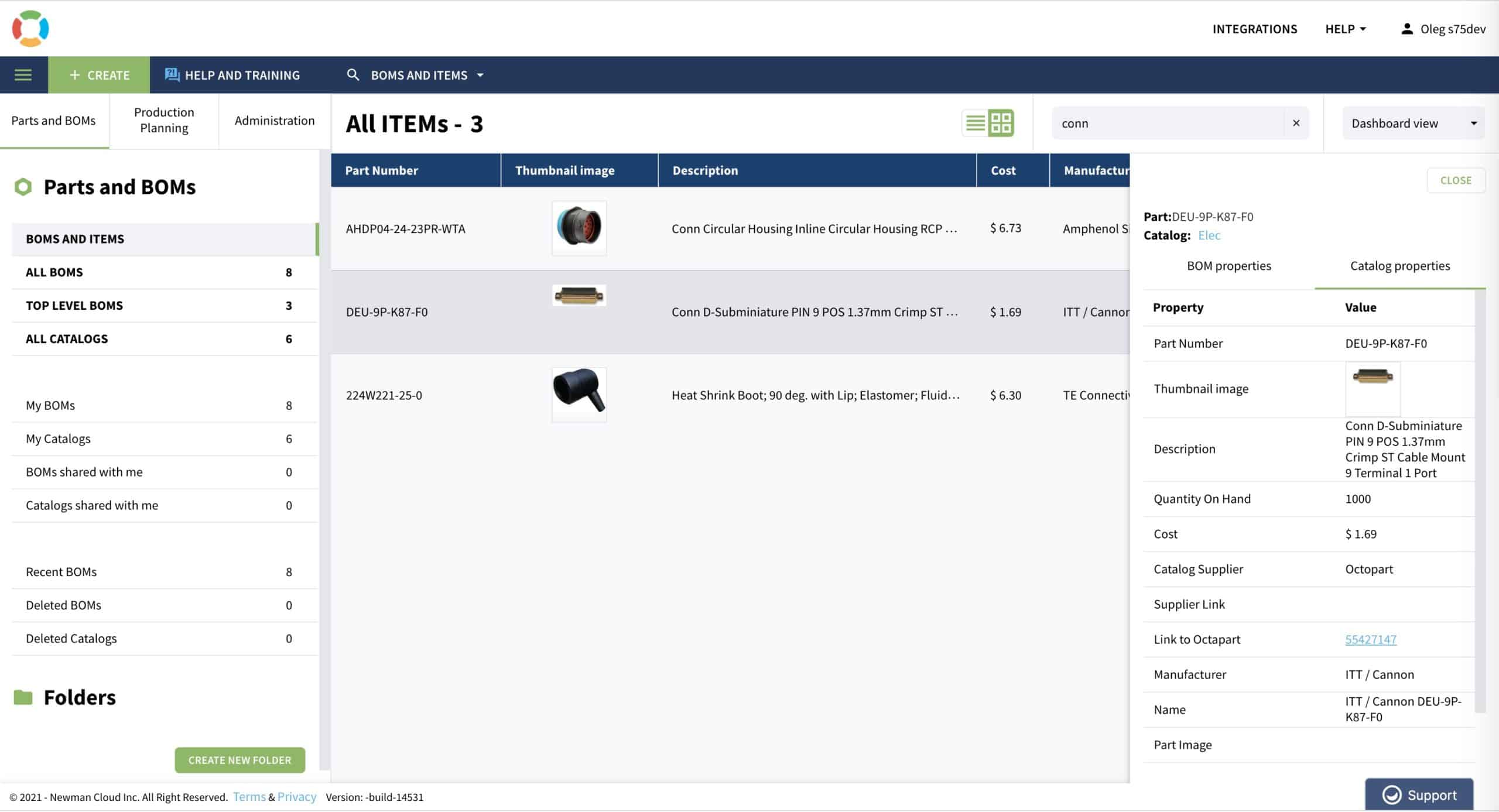Open the Production Planning tab
The image size is (1499, 812).
[x=164, y=120]
